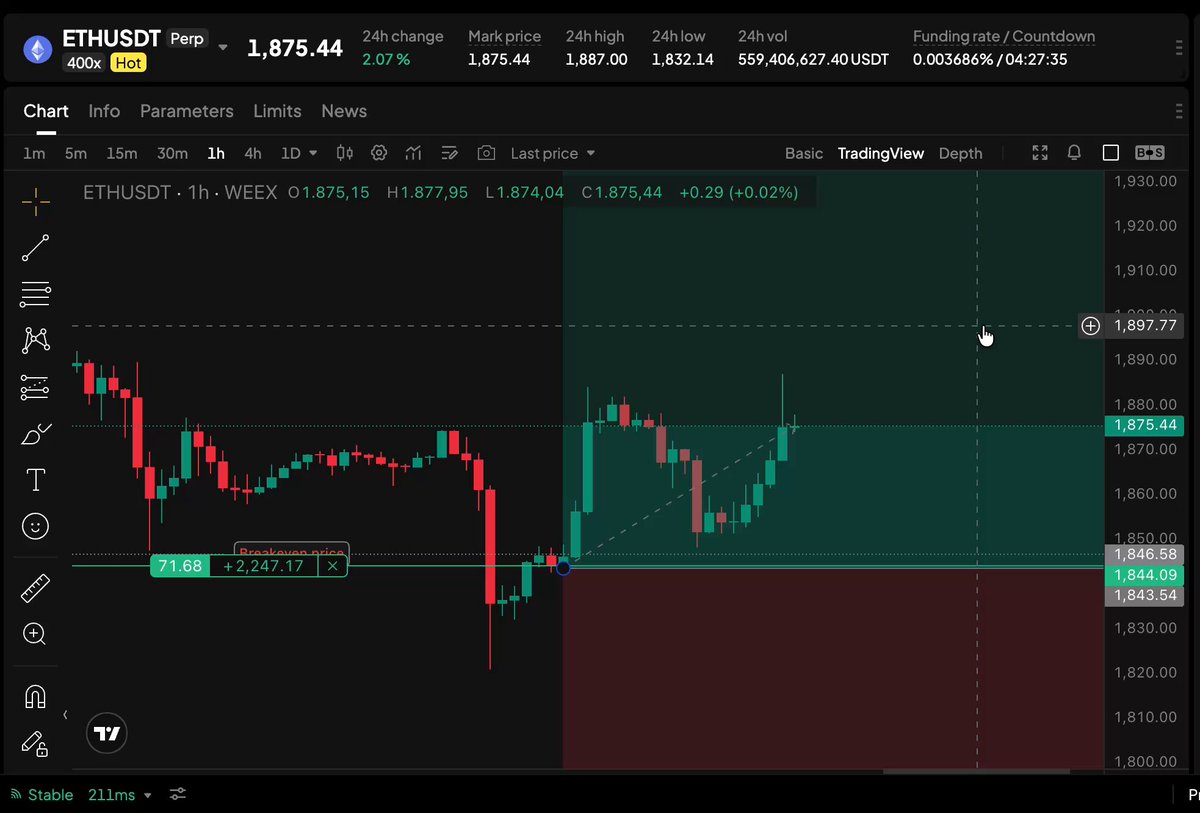Open the candlestick chart style picker
This screenshot has height=813, width=1200.
345,153
